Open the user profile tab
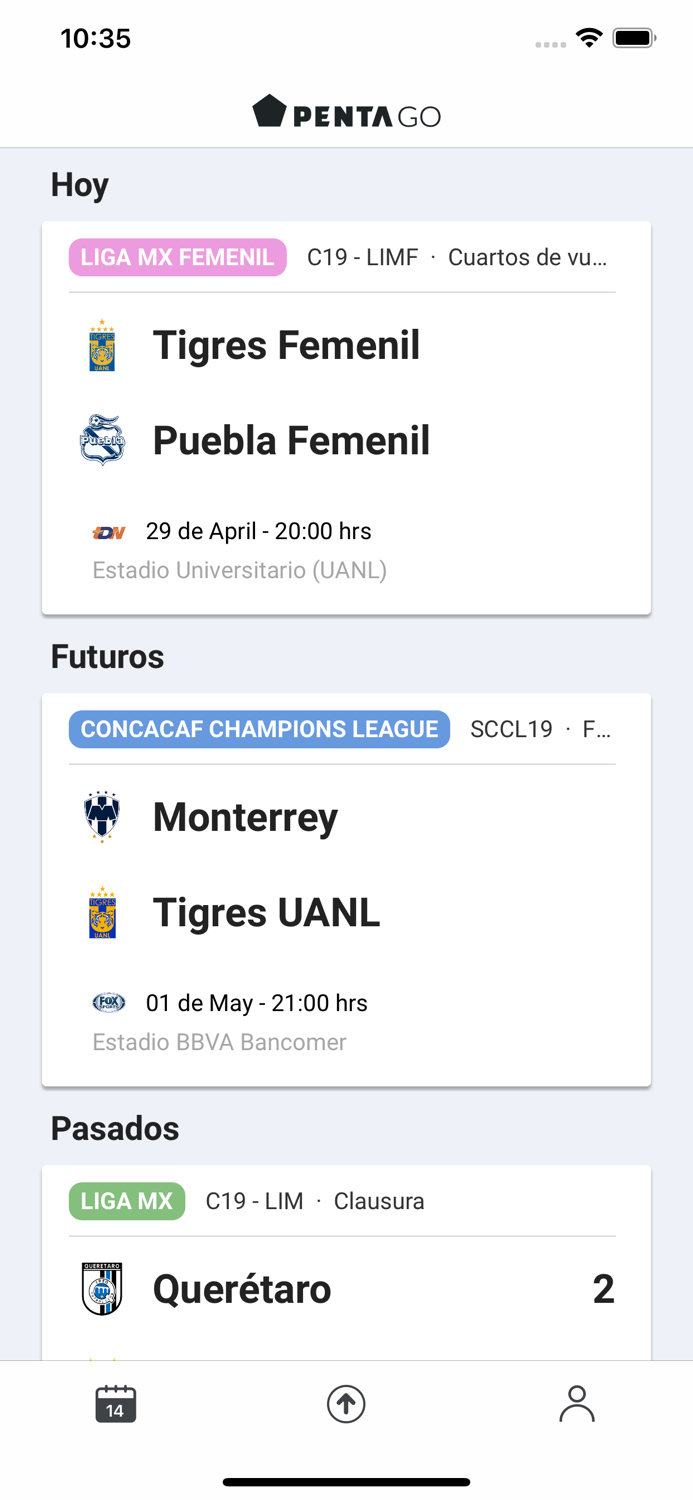Image resolution: width=693 pixels, height=1500 pixels. 577,1404
